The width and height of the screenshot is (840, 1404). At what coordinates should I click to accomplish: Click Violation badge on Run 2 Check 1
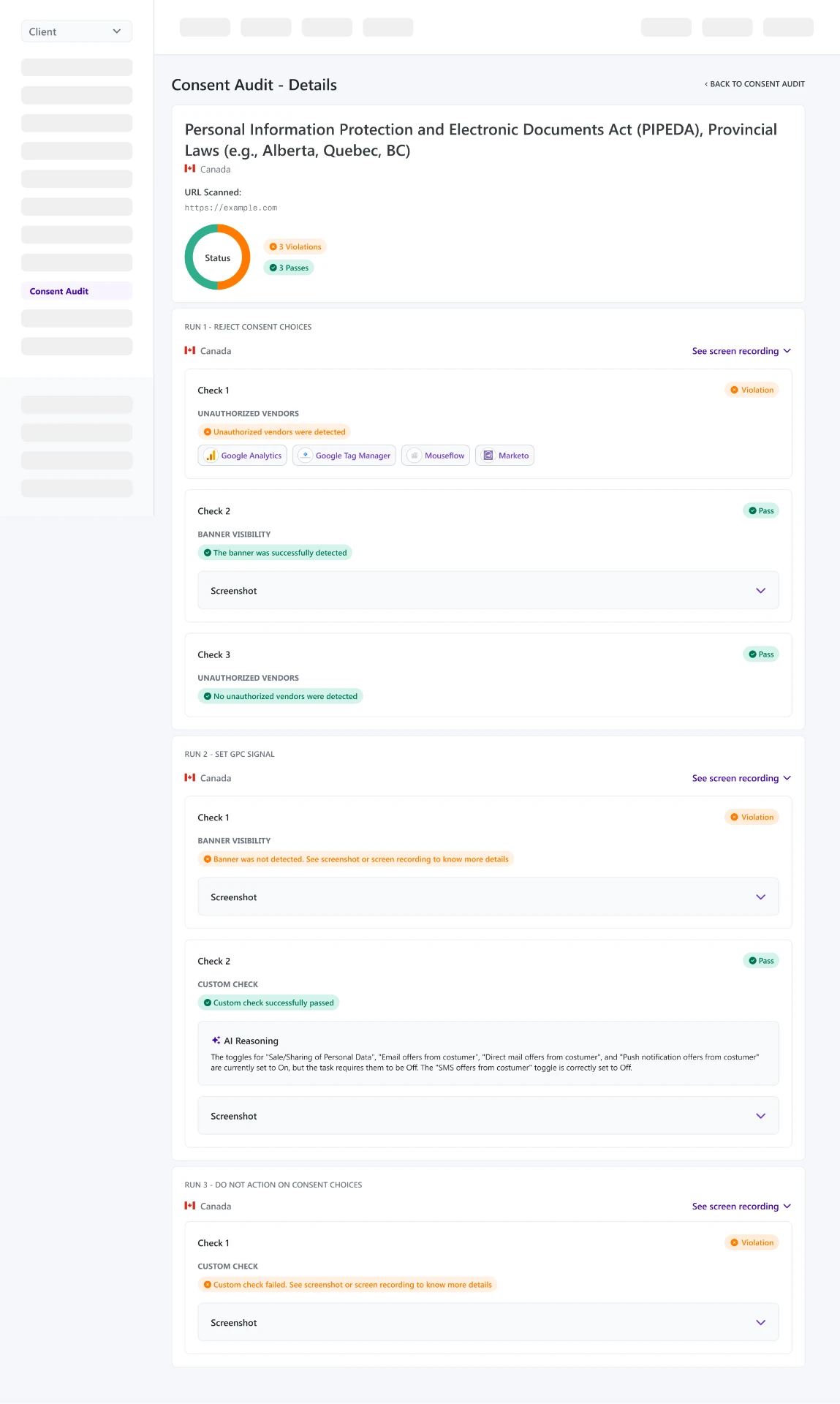coord(752,818)
